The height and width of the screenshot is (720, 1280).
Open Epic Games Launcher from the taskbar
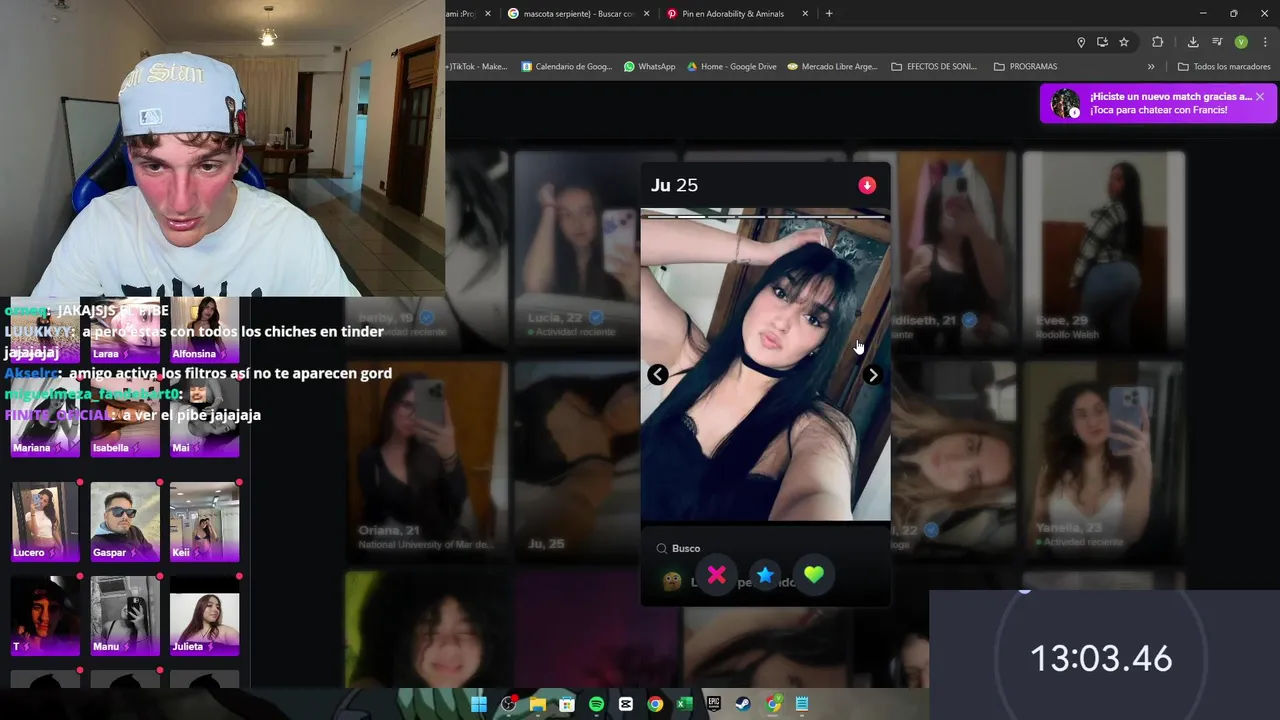click(x=714, y=704)
